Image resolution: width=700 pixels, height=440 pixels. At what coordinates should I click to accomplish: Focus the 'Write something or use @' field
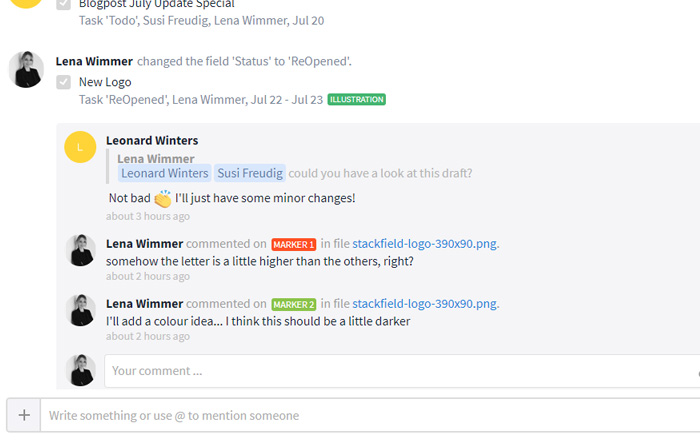(x=370, y=415)
